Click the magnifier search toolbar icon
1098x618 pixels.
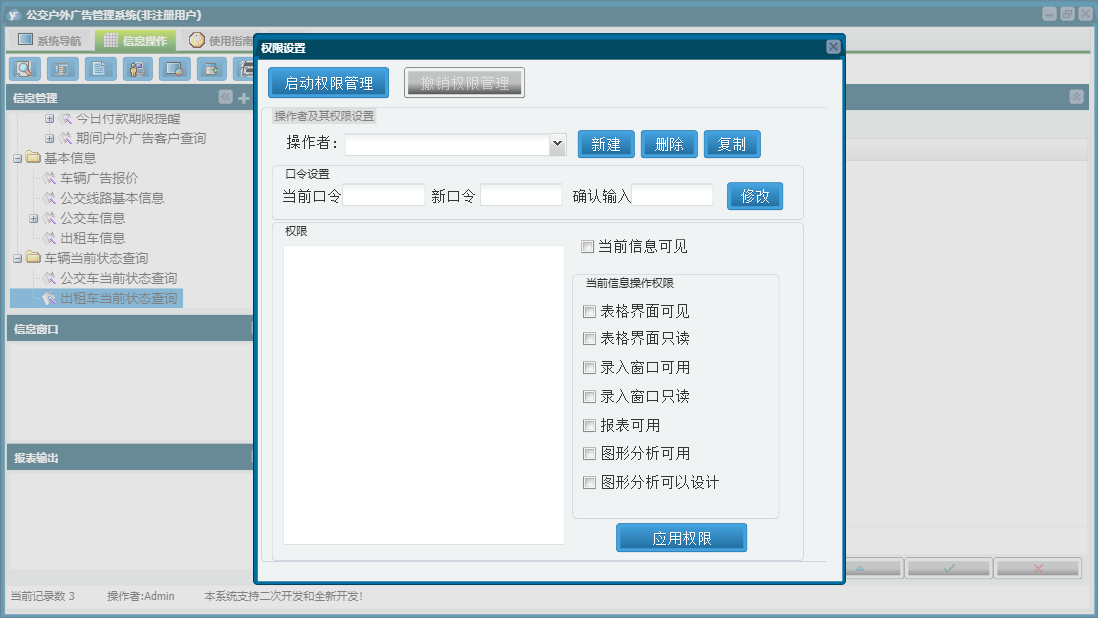pyautogui.click(x=25, y=69)
